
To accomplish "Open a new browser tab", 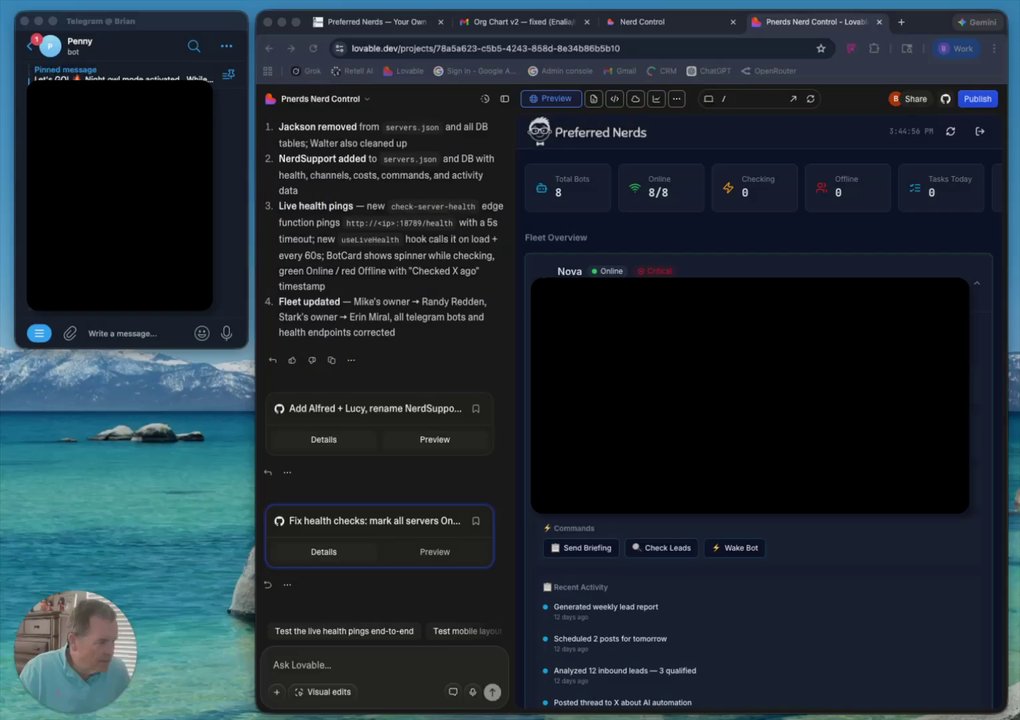I will click(901, 22).
